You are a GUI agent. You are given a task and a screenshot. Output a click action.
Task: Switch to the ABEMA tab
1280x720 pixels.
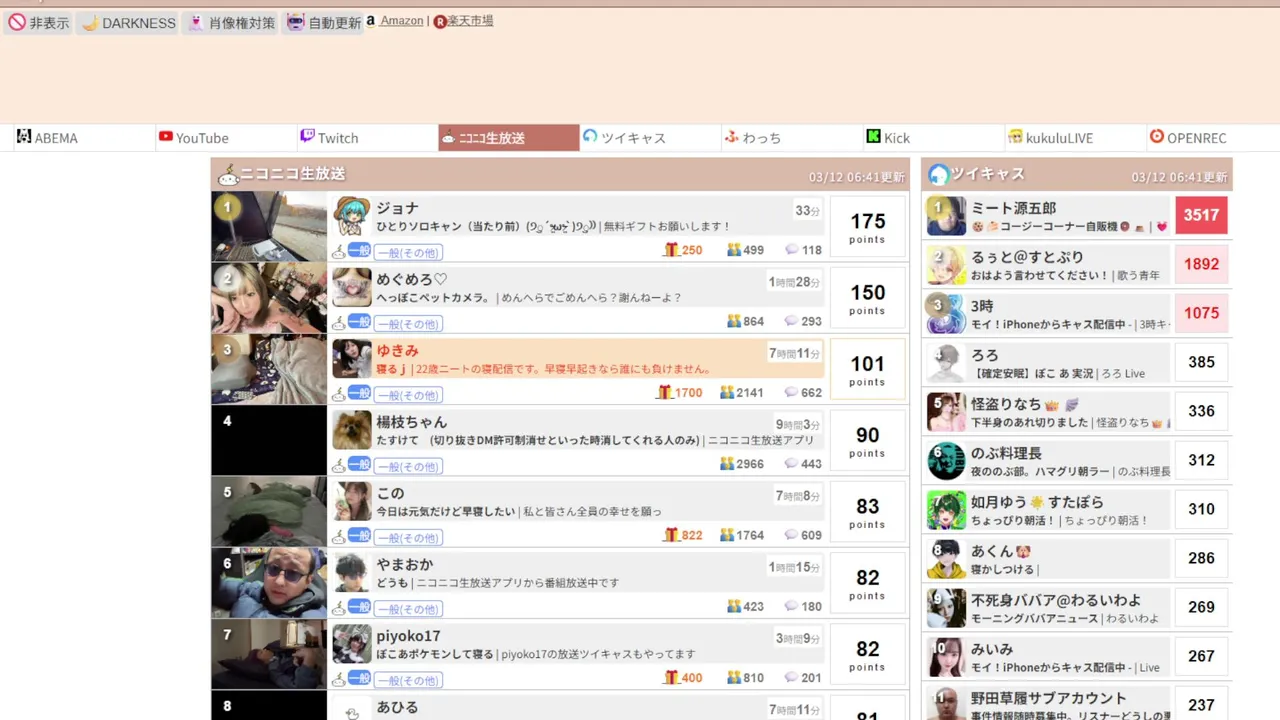pyautogui.click(x=85, y=138)
